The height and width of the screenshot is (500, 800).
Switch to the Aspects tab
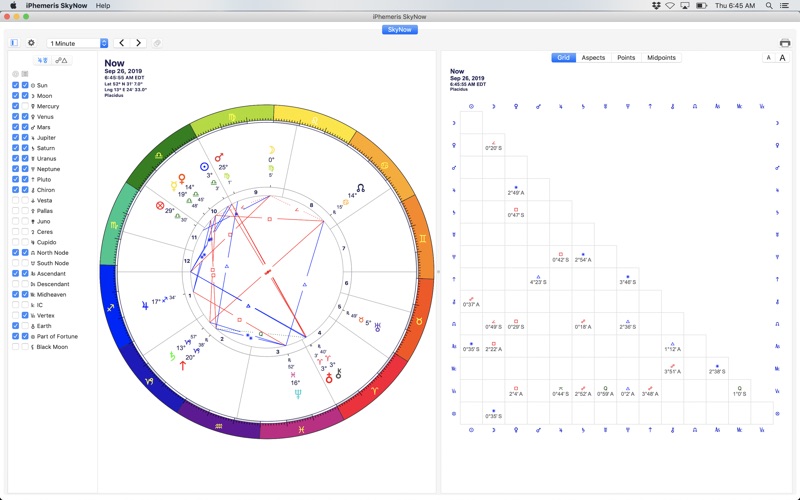coord(593,58)
